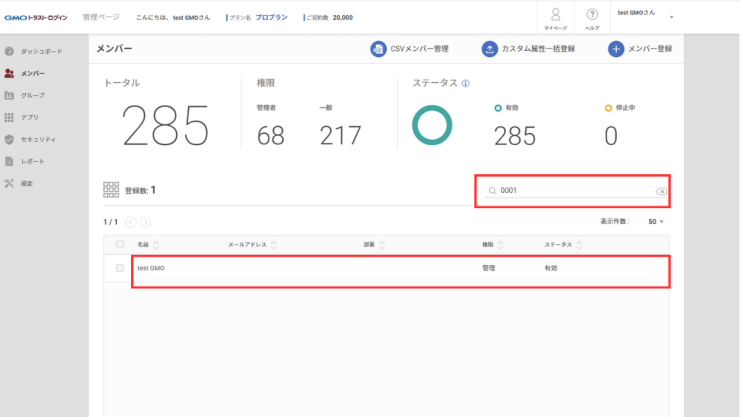The width and height of the screenshot is (740, 417).
Task: Sort by 名前 column arrows
Action: point(155,244)
